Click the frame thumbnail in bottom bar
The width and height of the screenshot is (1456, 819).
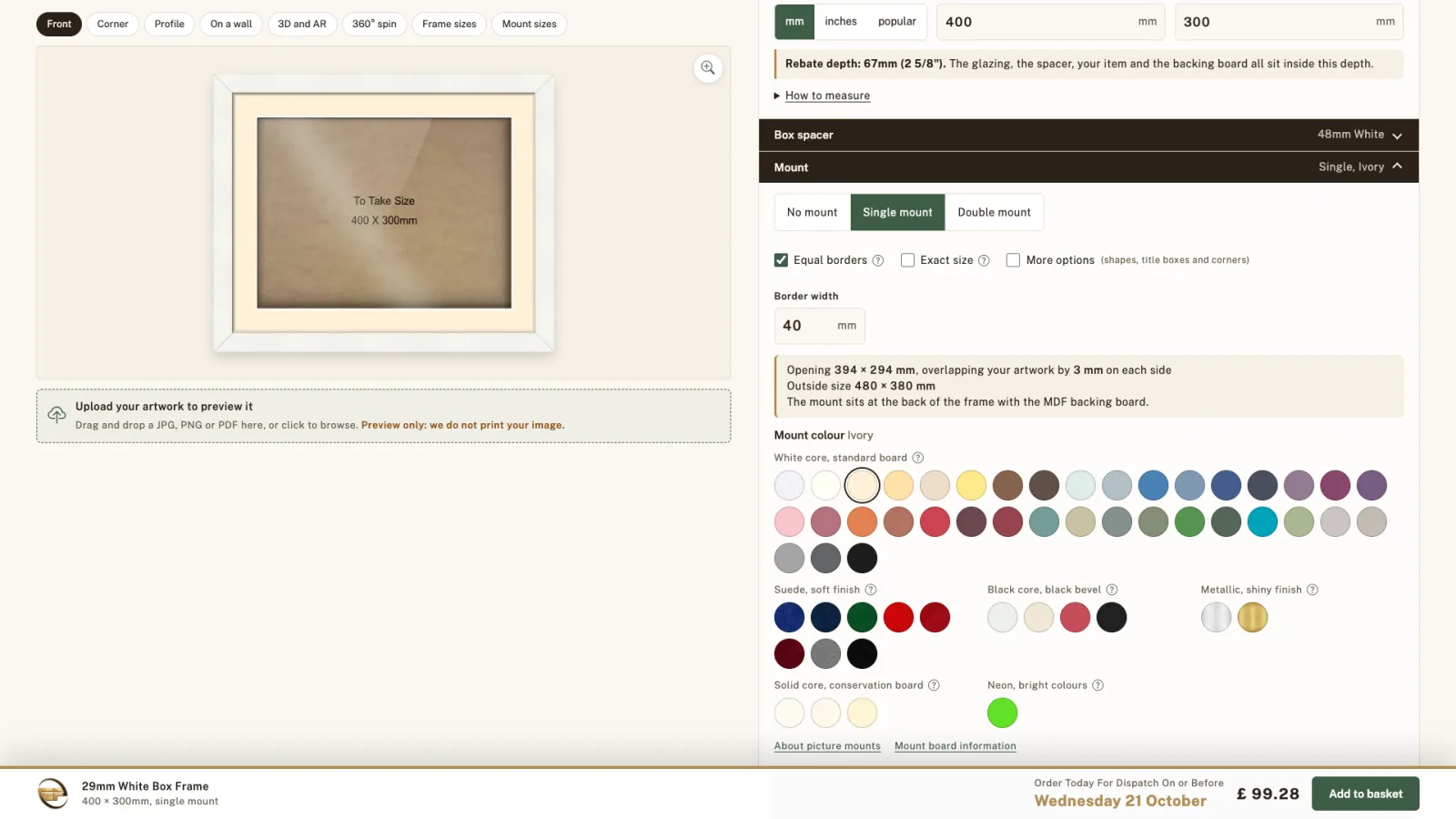[x=53, y=794]
